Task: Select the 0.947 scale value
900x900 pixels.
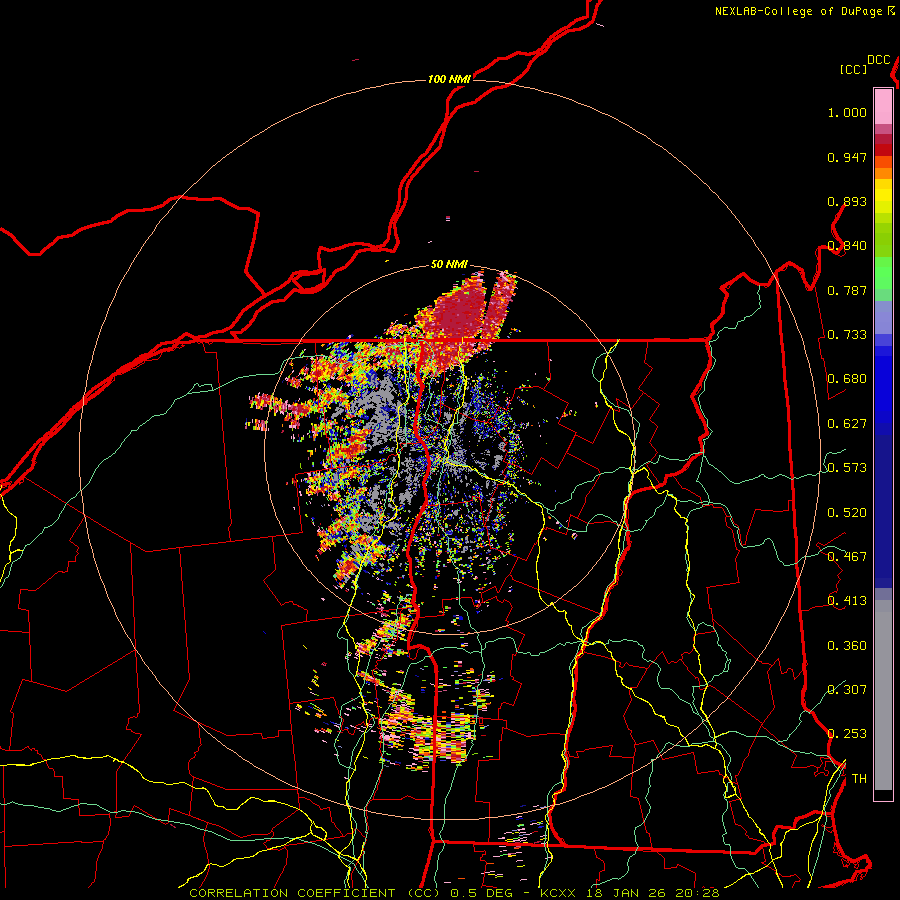Action: pos(847,157)
